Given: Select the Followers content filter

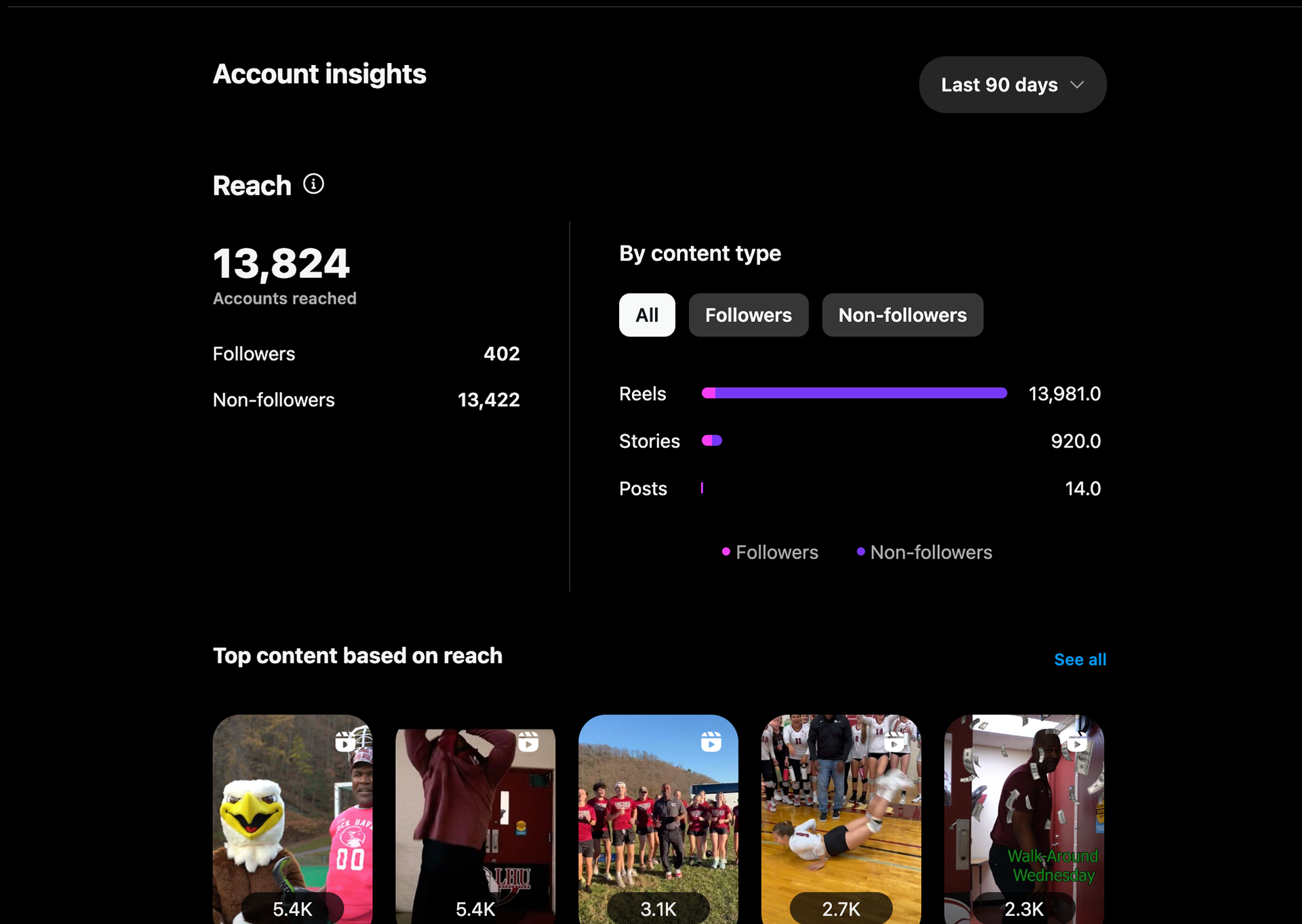Looking at the screenshot, I should (x=749, y=315).
